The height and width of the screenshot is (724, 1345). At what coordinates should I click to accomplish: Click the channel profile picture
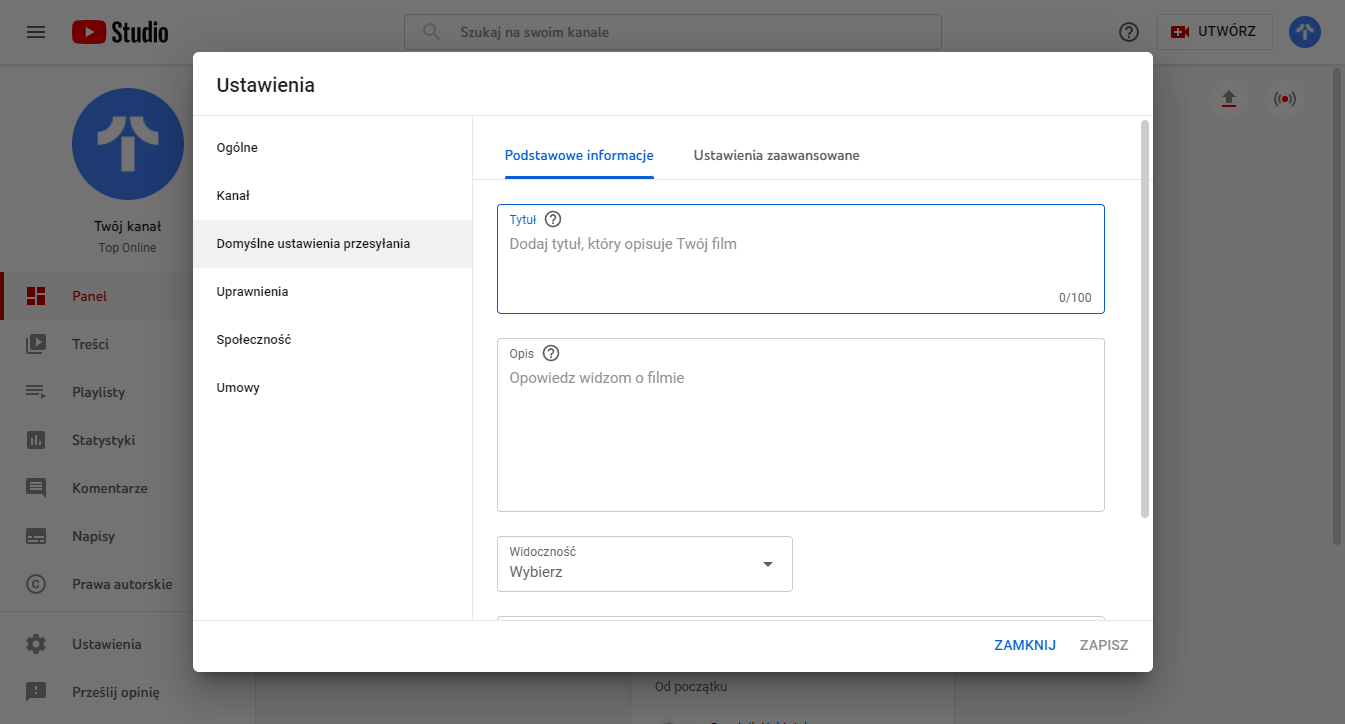pos(128,144)
